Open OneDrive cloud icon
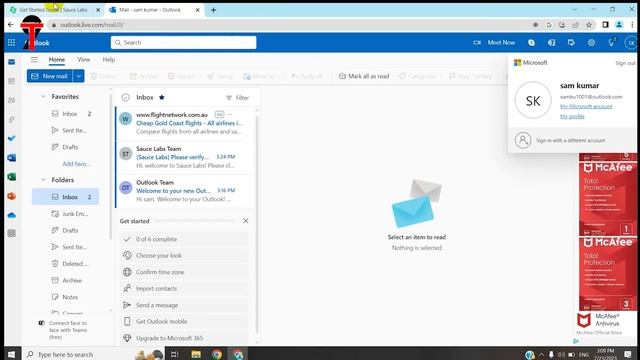640x360 pixels. 11,215
